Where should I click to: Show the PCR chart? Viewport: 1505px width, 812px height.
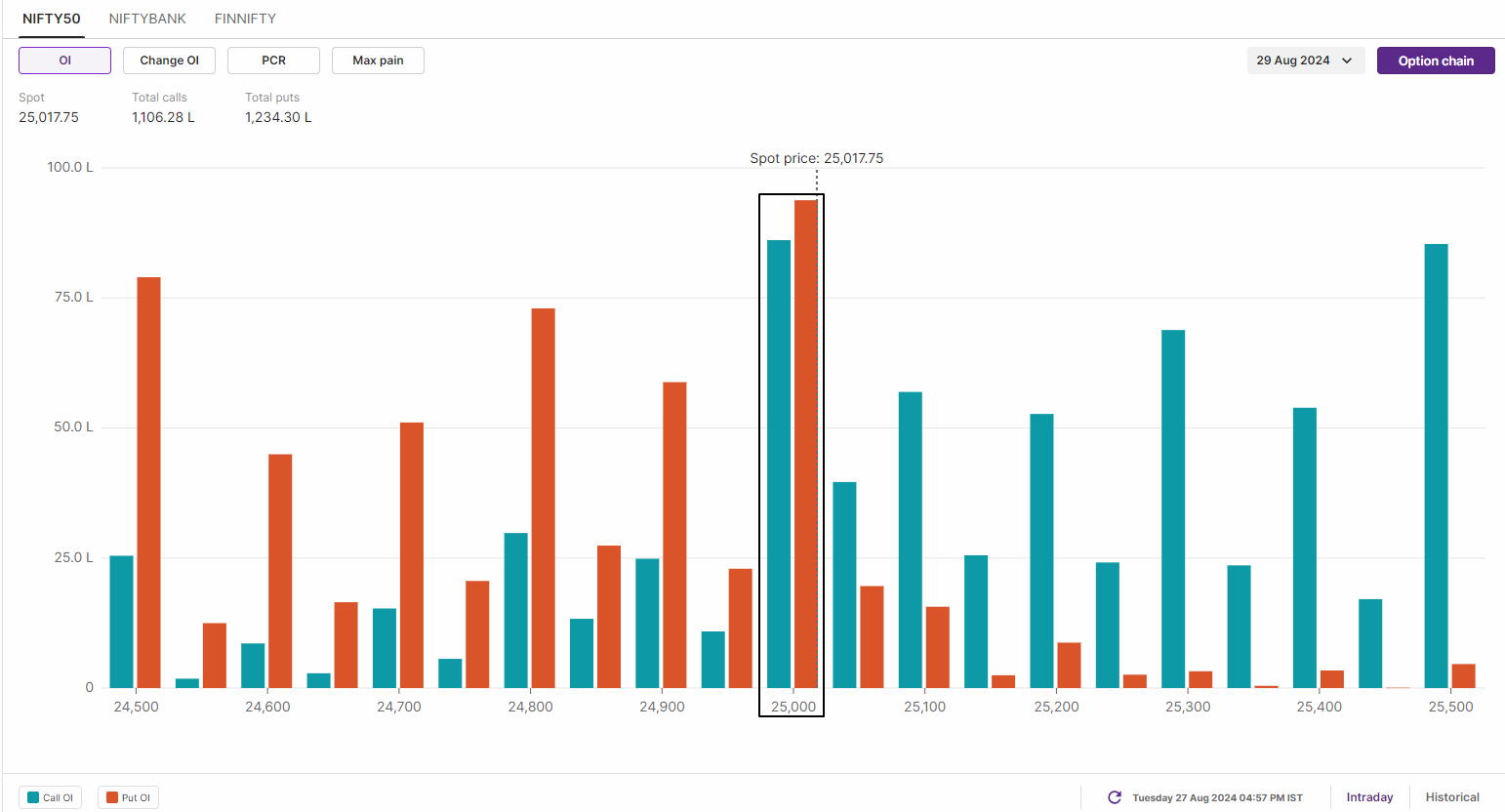click(x=273, y=61)
